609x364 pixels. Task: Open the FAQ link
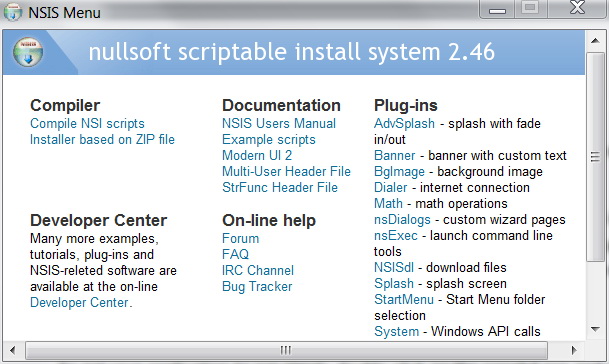(235, 254)
